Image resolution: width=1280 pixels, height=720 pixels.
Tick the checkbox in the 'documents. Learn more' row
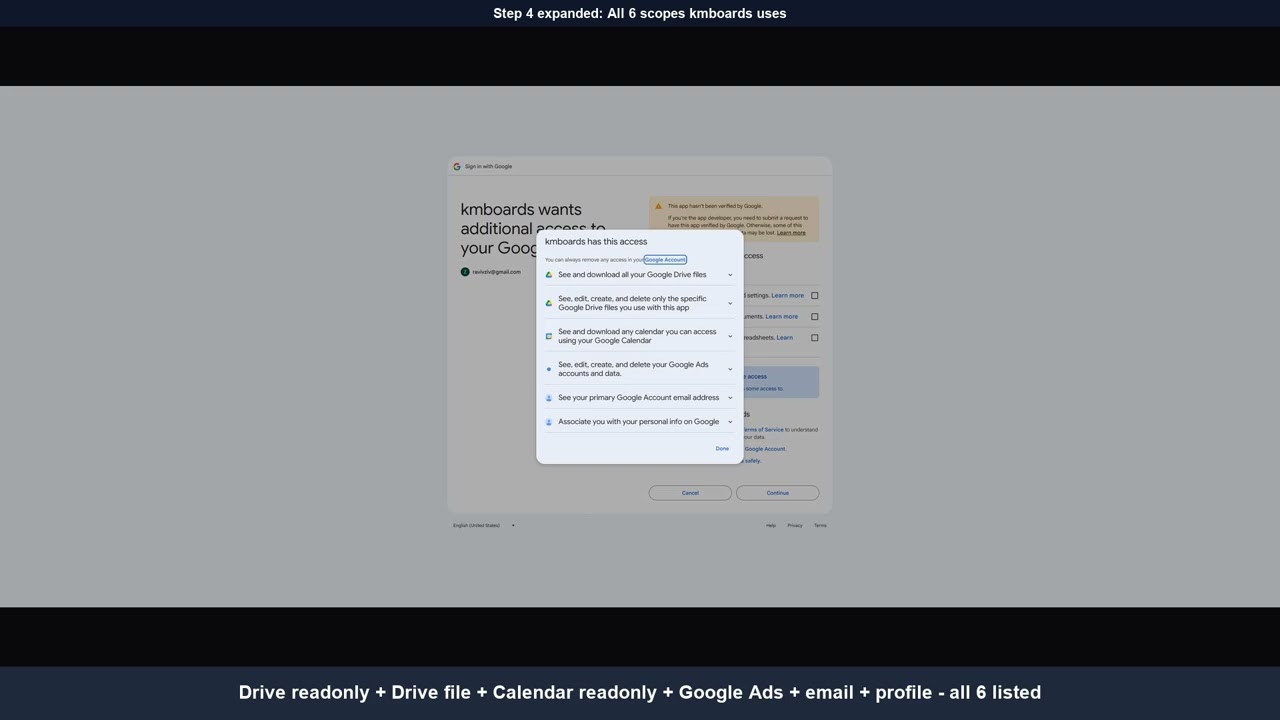814,317
